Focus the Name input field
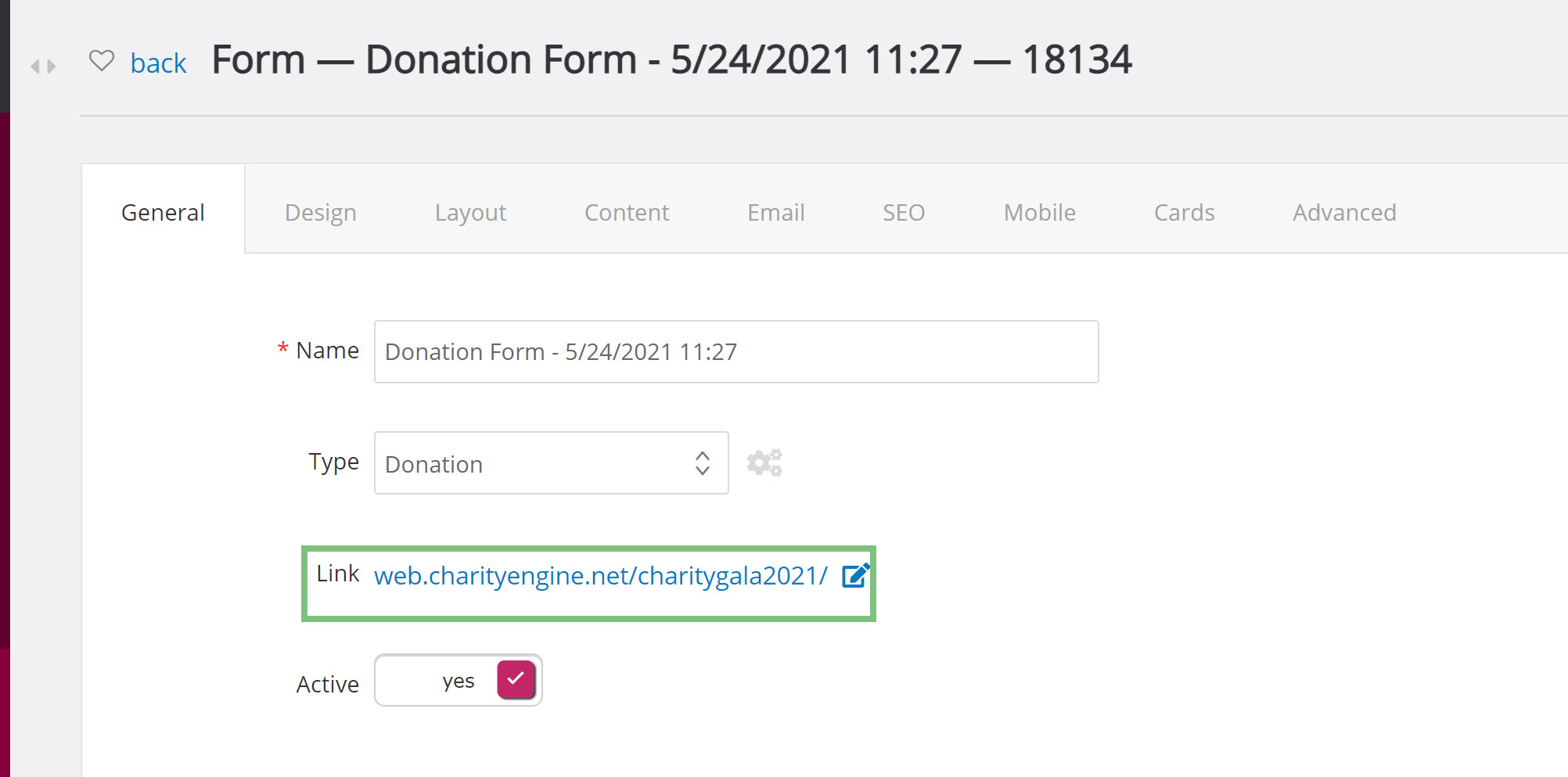1568x777 pixels. (736, 351)
